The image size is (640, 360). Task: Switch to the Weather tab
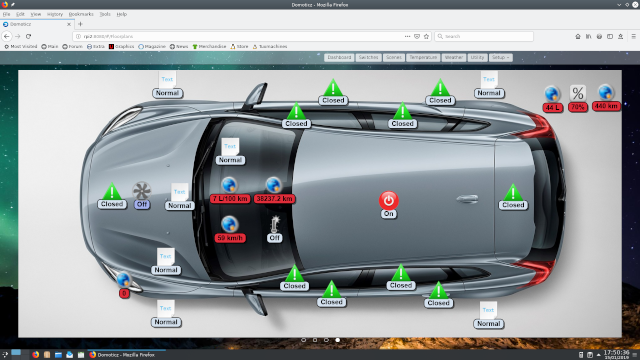point(453,58)
